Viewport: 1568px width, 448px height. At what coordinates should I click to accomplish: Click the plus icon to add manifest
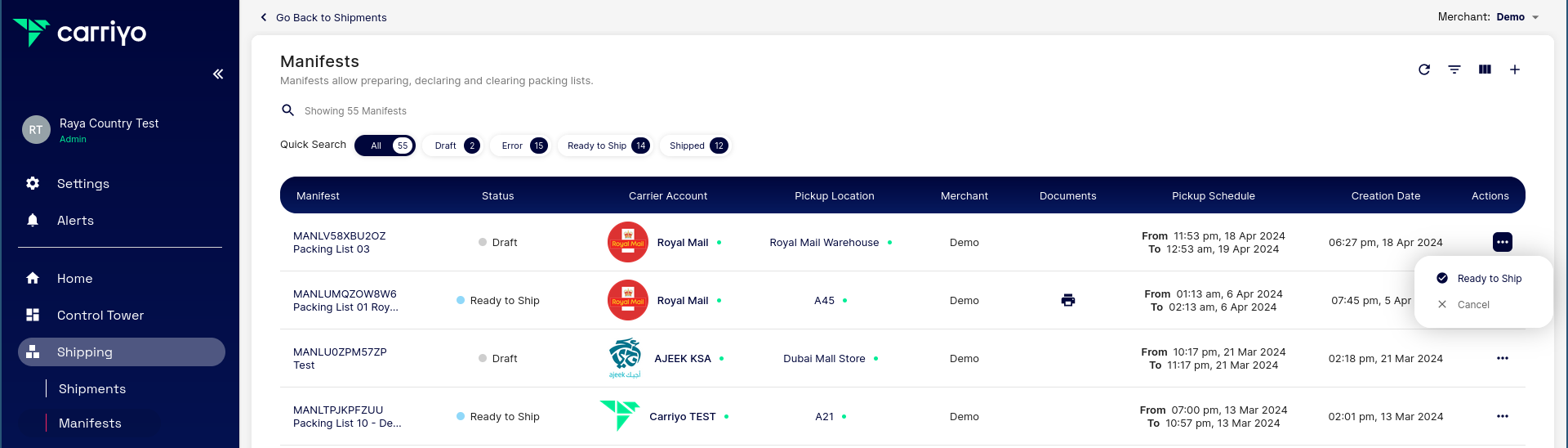(x=1515, y=69)
